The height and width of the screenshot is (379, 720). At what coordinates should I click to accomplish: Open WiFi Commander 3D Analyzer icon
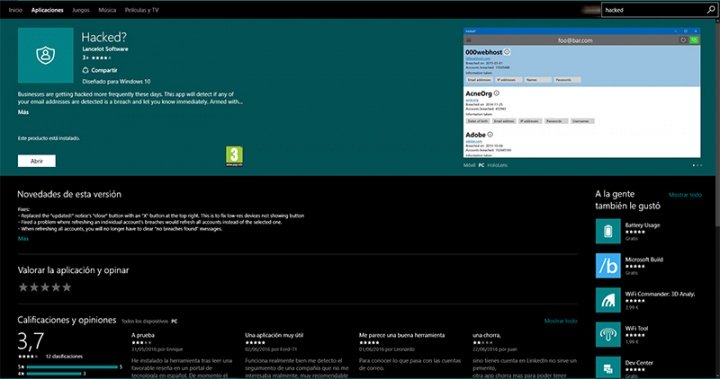(x=608, y=300)
